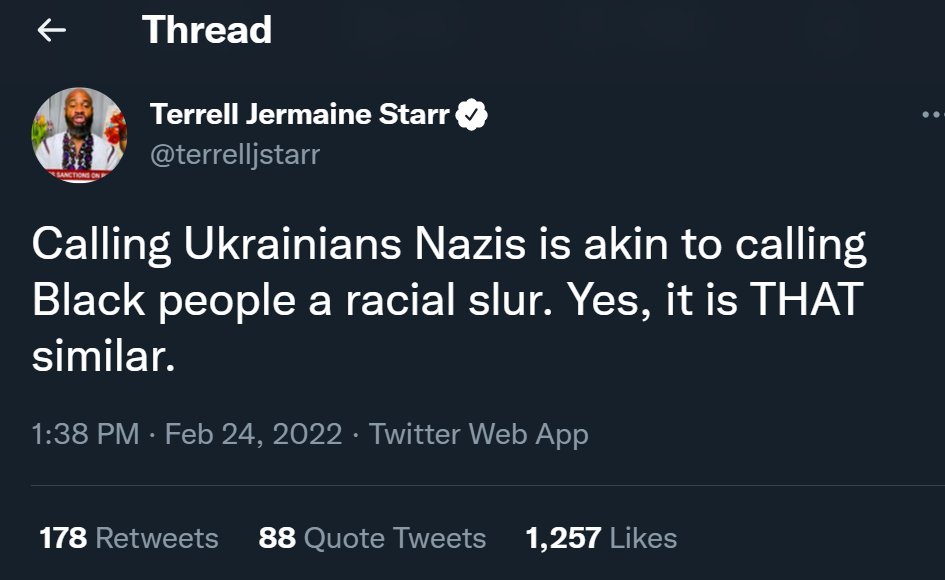
Task: Click the 1:38 PM timestamp
Action: (x=85, y=434)
